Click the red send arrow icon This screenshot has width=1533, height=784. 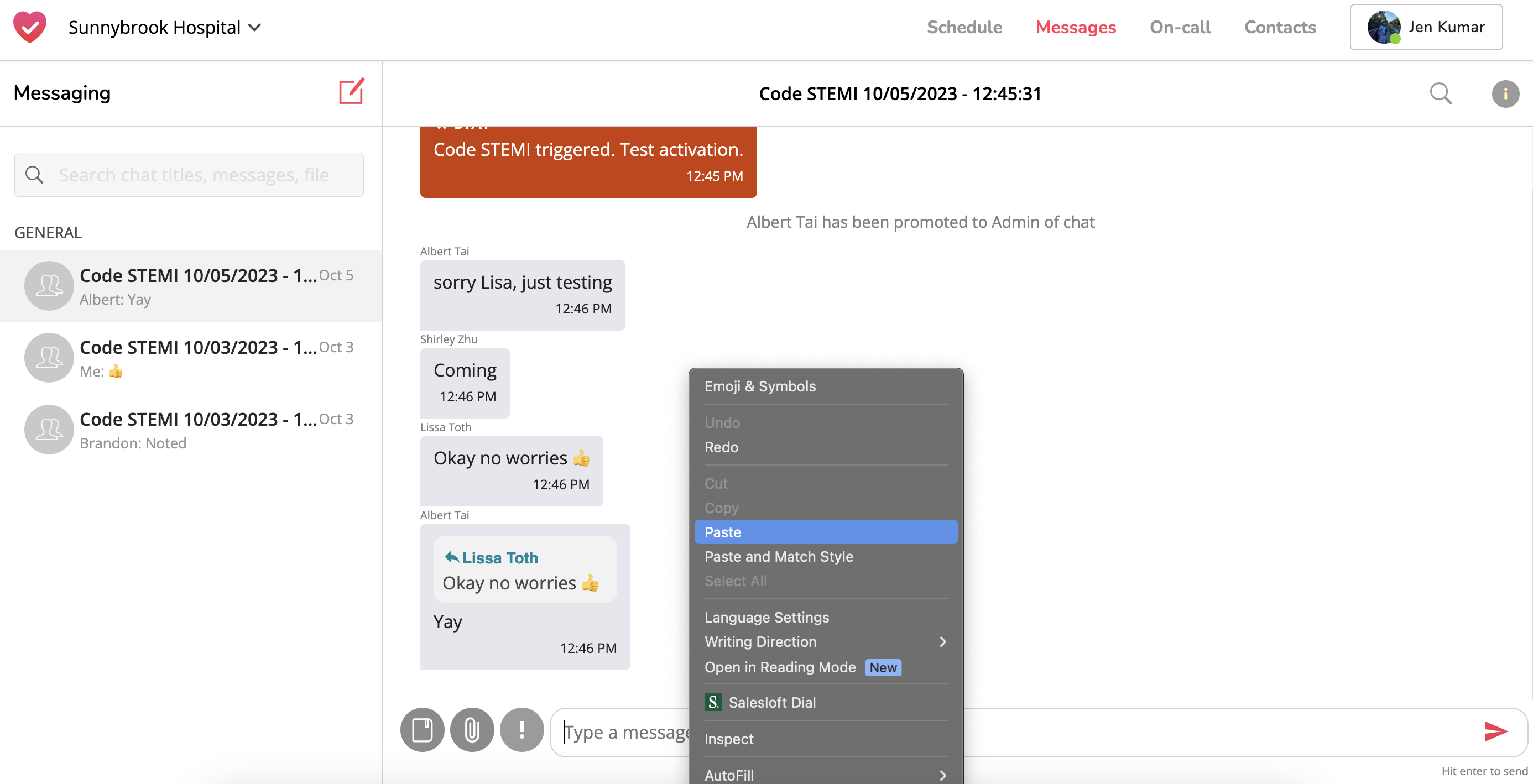pyautogui.click(x=1495, y=731)
